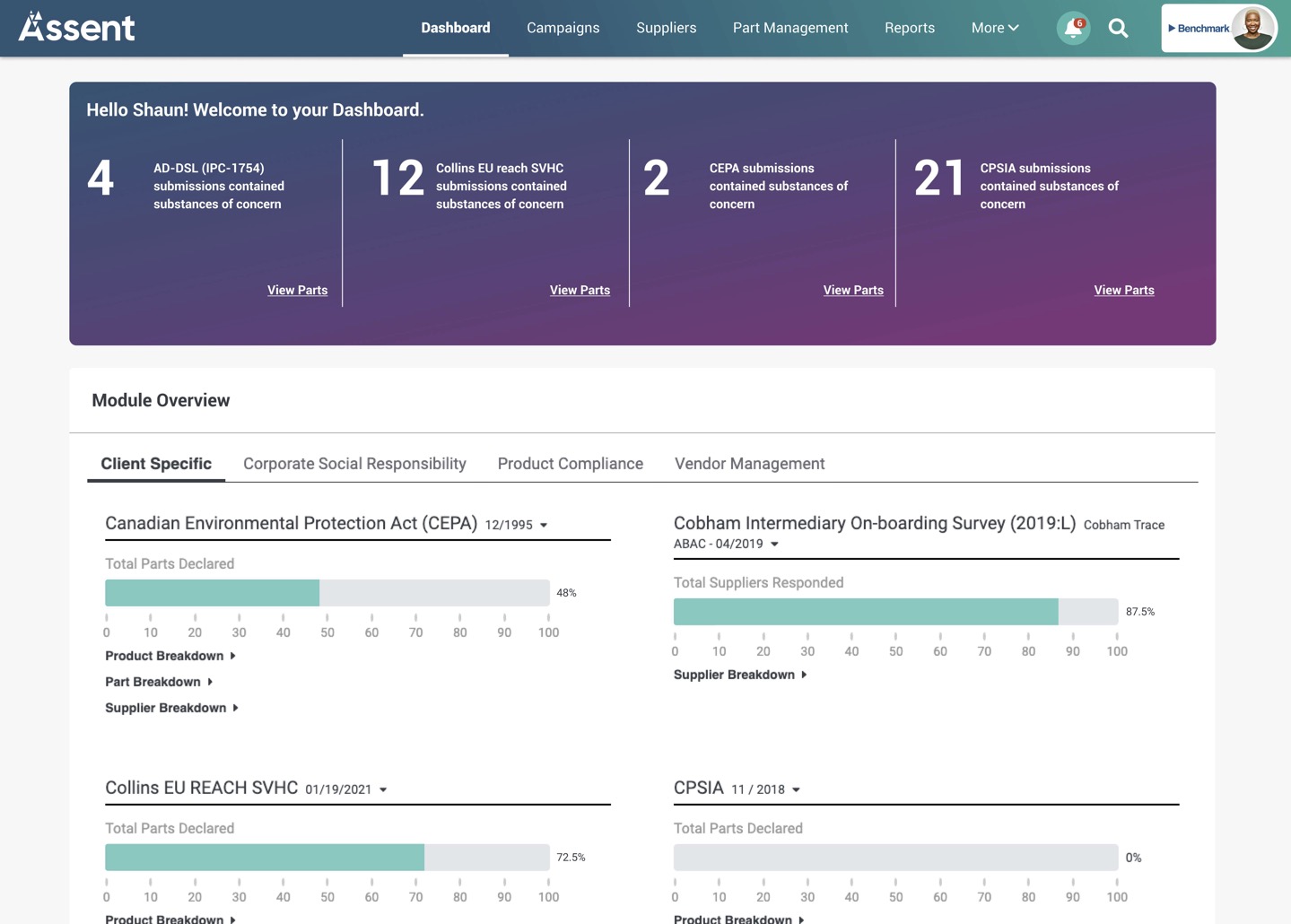This screenshot has width=1291, height=924.
Task: Switch to the Corporate Social Responsibility tab
Action: coord(354,464)
